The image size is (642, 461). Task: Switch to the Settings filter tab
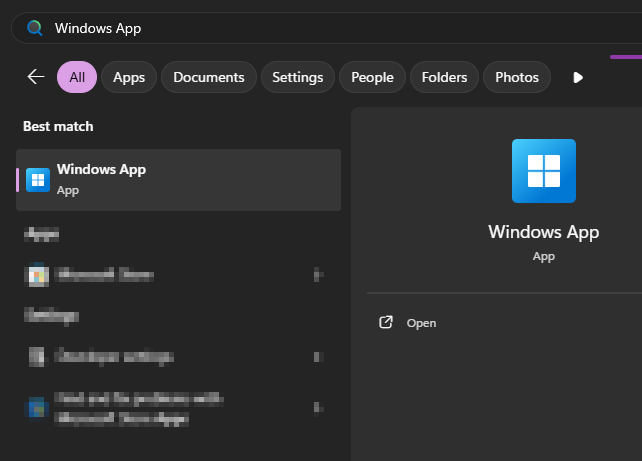click(x=297, y=77)
